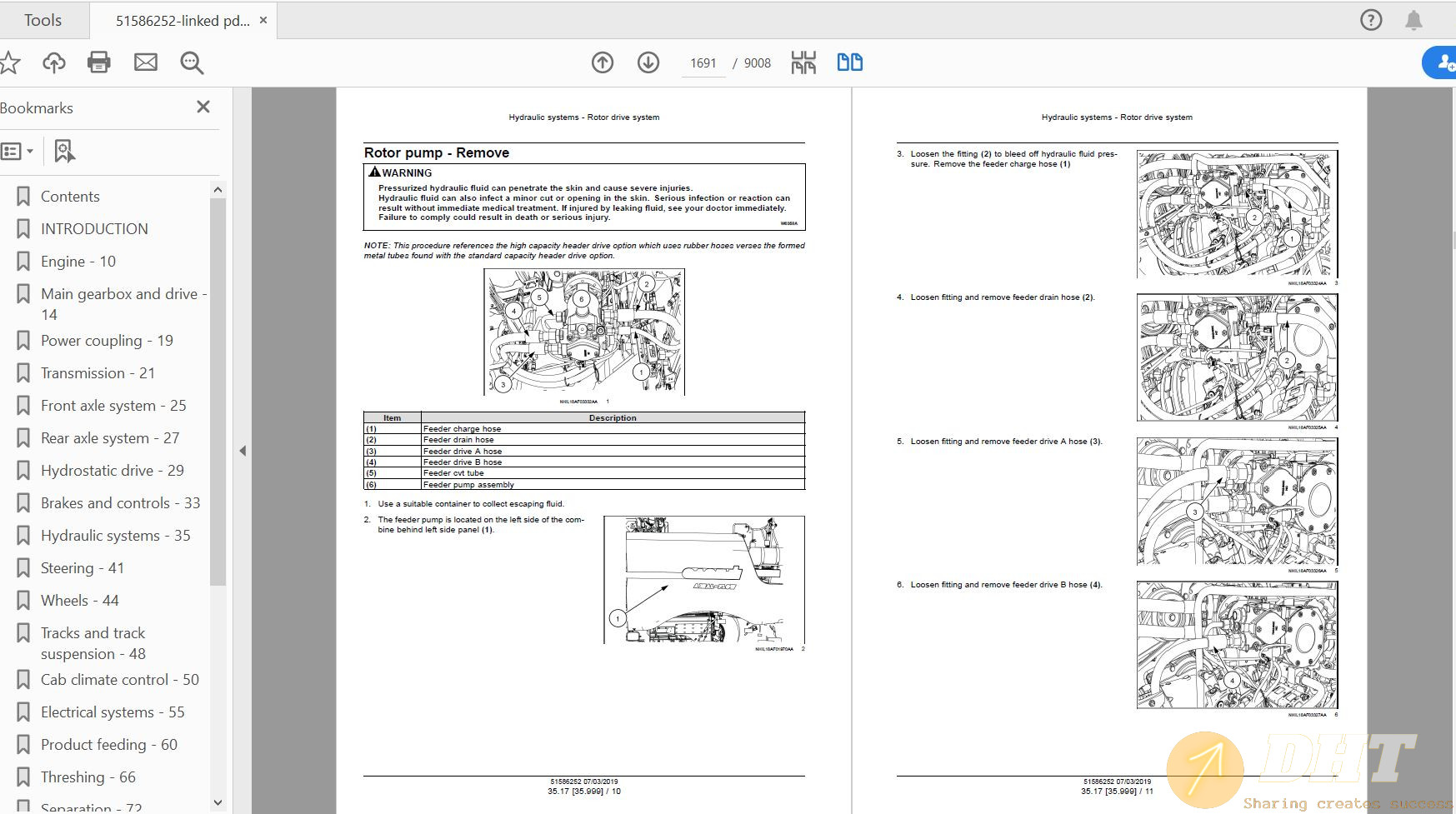Click the Threshing - 66 bookmark icon
The width and height of the screenshot is (1456, 814).
23,777
